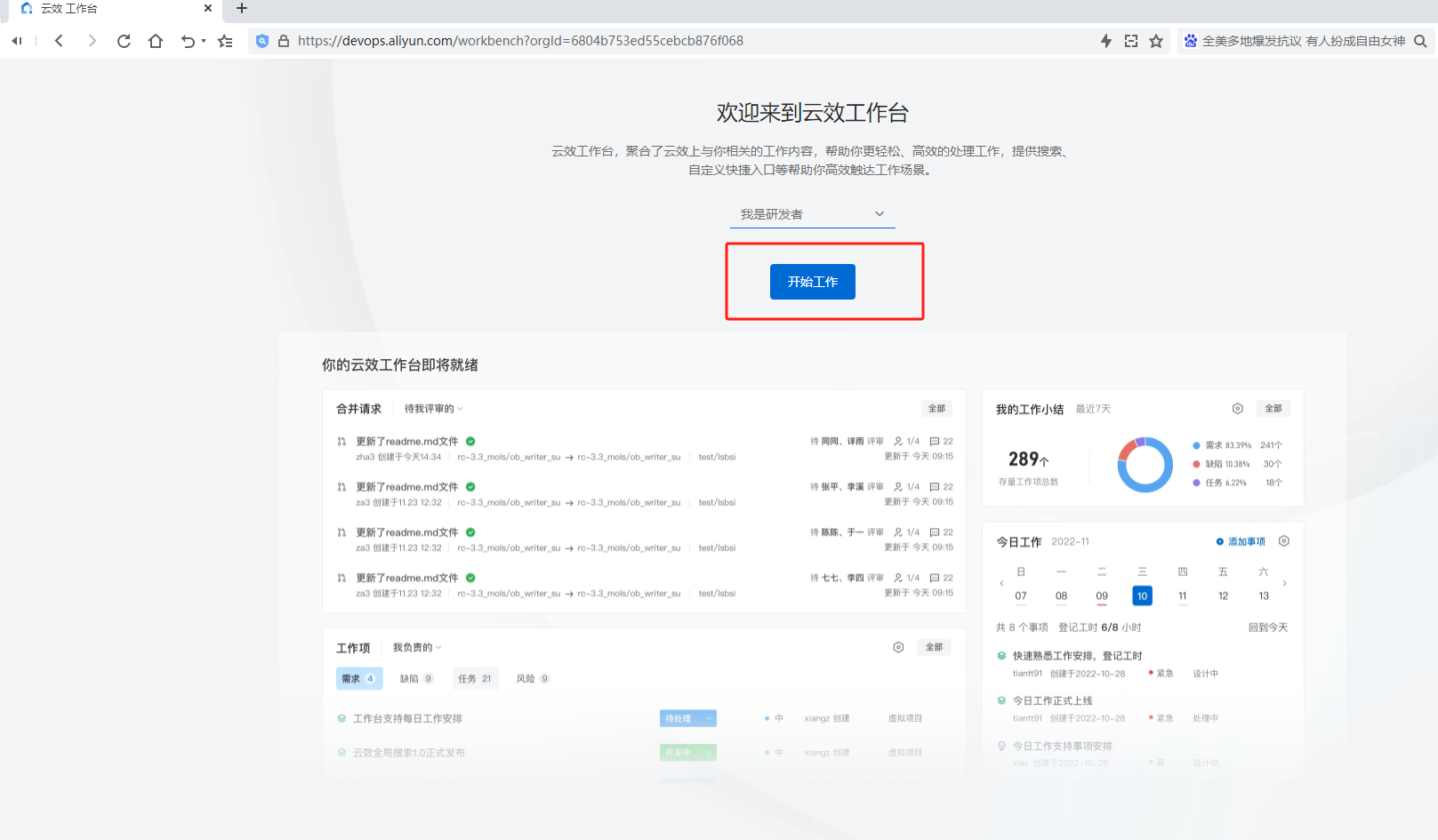Screen dimensions: 1438x840
Task: Click the screenshot scan icon in address bar
Action: tap(1131, 41)
